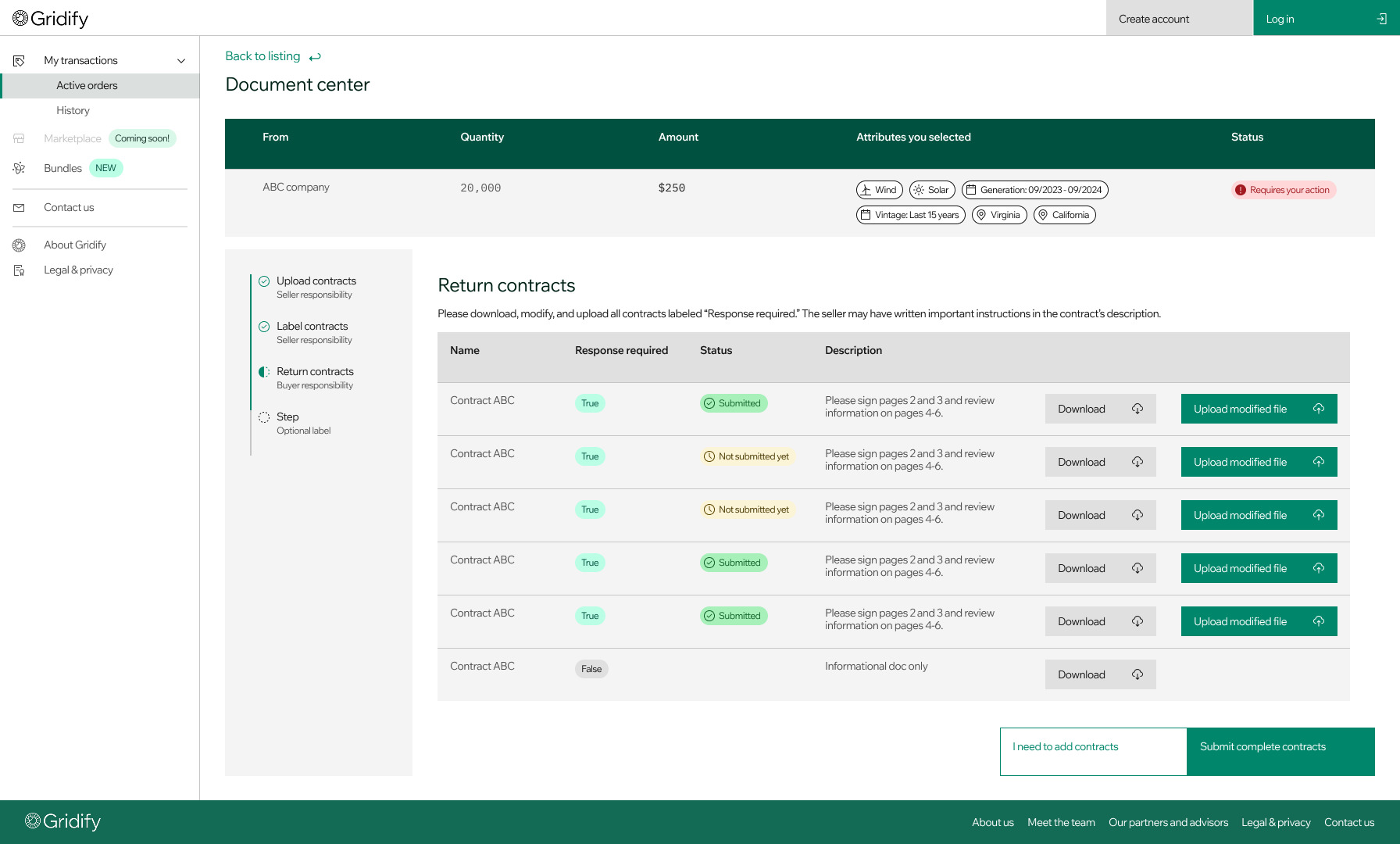Click the 20,000 quantity value
The width and height of the screenshot is (1400, 844).
(x=480, y=188)
